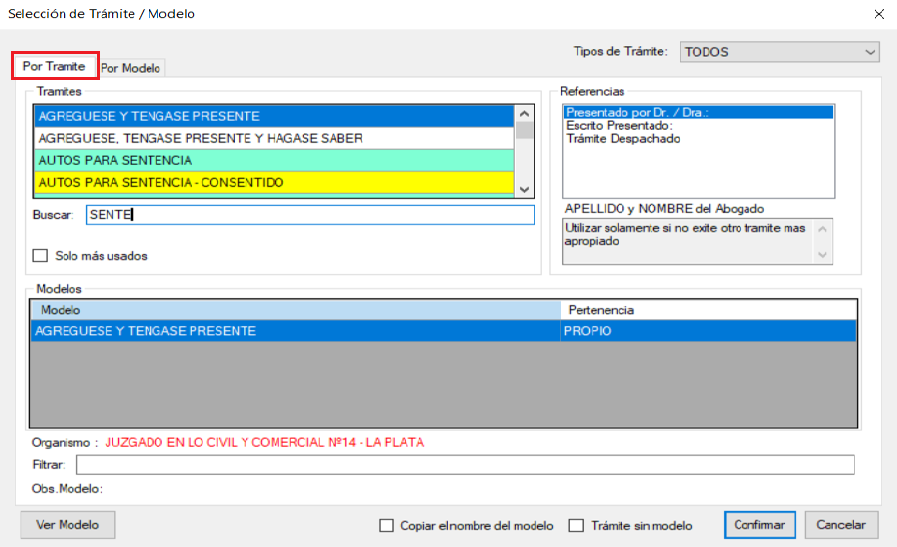Select the Por Tramite tab

[54, 66]
